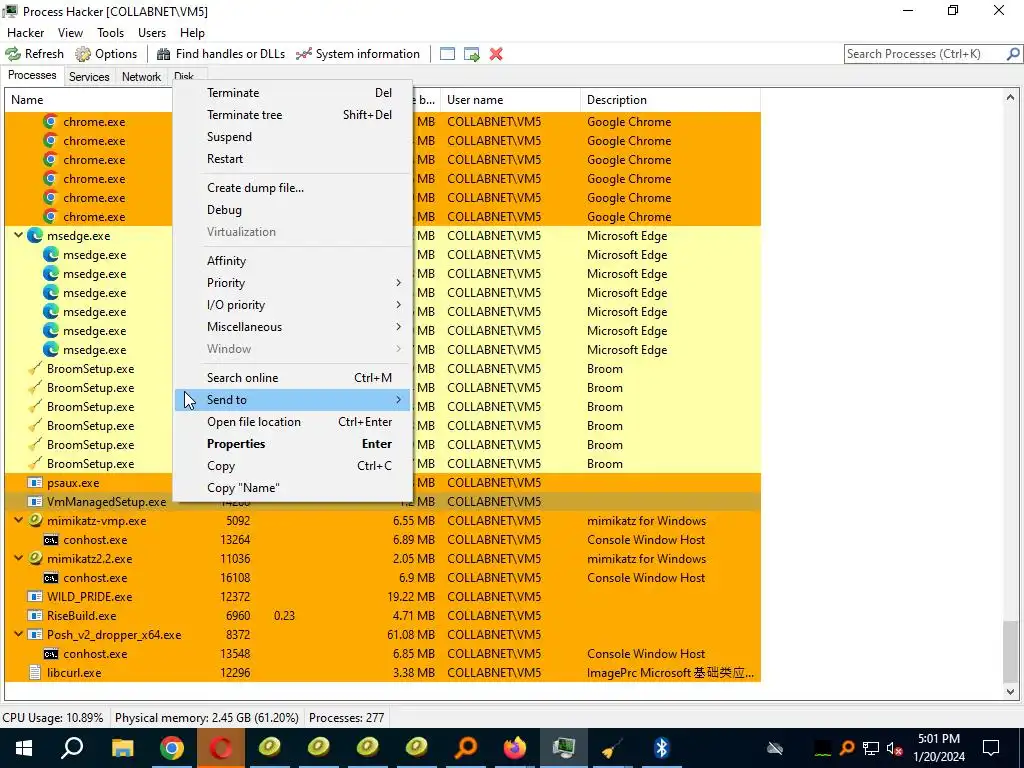This screenshot has width=1024, height=768.
Task: Choose Terminate from context menu
Action: (293, 93)
